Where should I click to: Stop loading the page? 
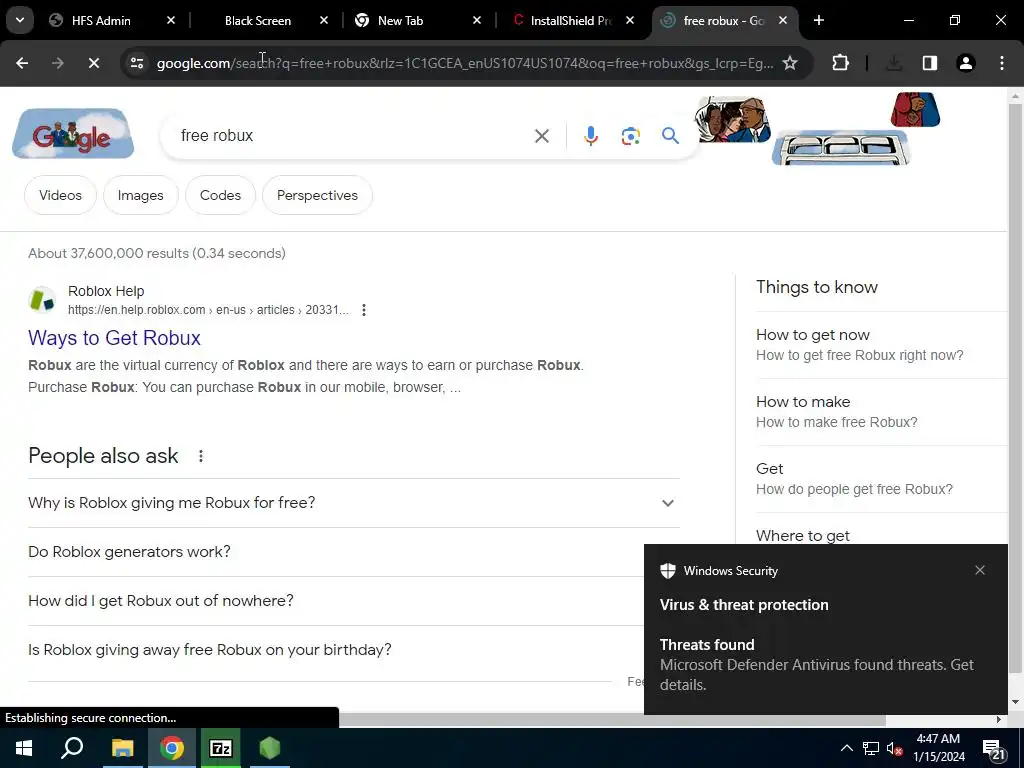(x=93, y=63)
